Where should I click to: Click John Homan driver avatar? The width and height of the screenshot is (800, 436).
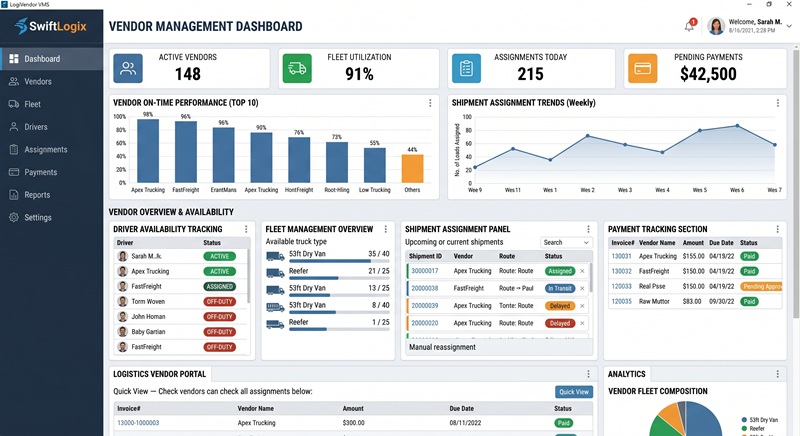point(122,317)
